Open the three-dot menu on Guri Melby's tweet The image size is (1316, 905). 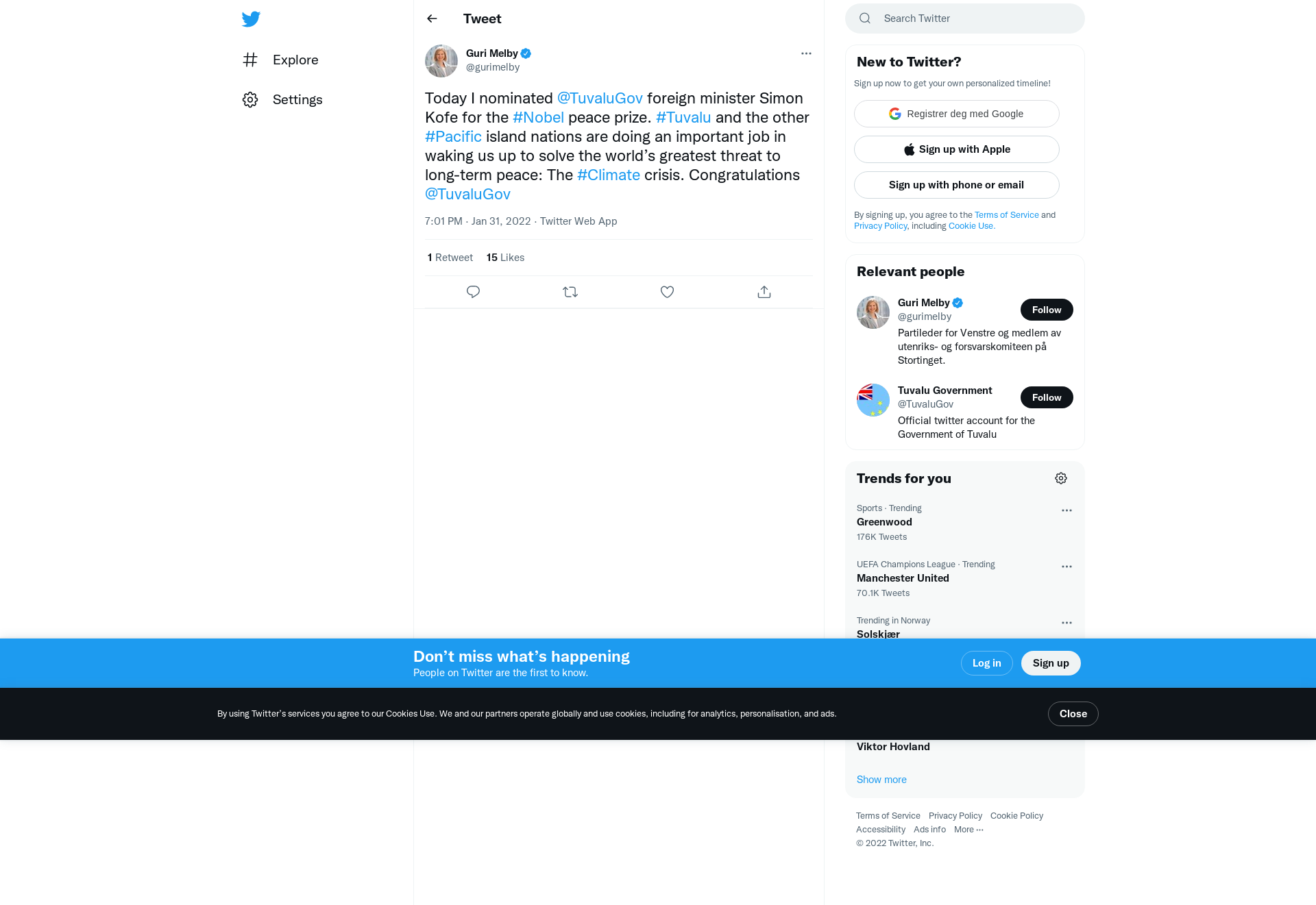806,53
